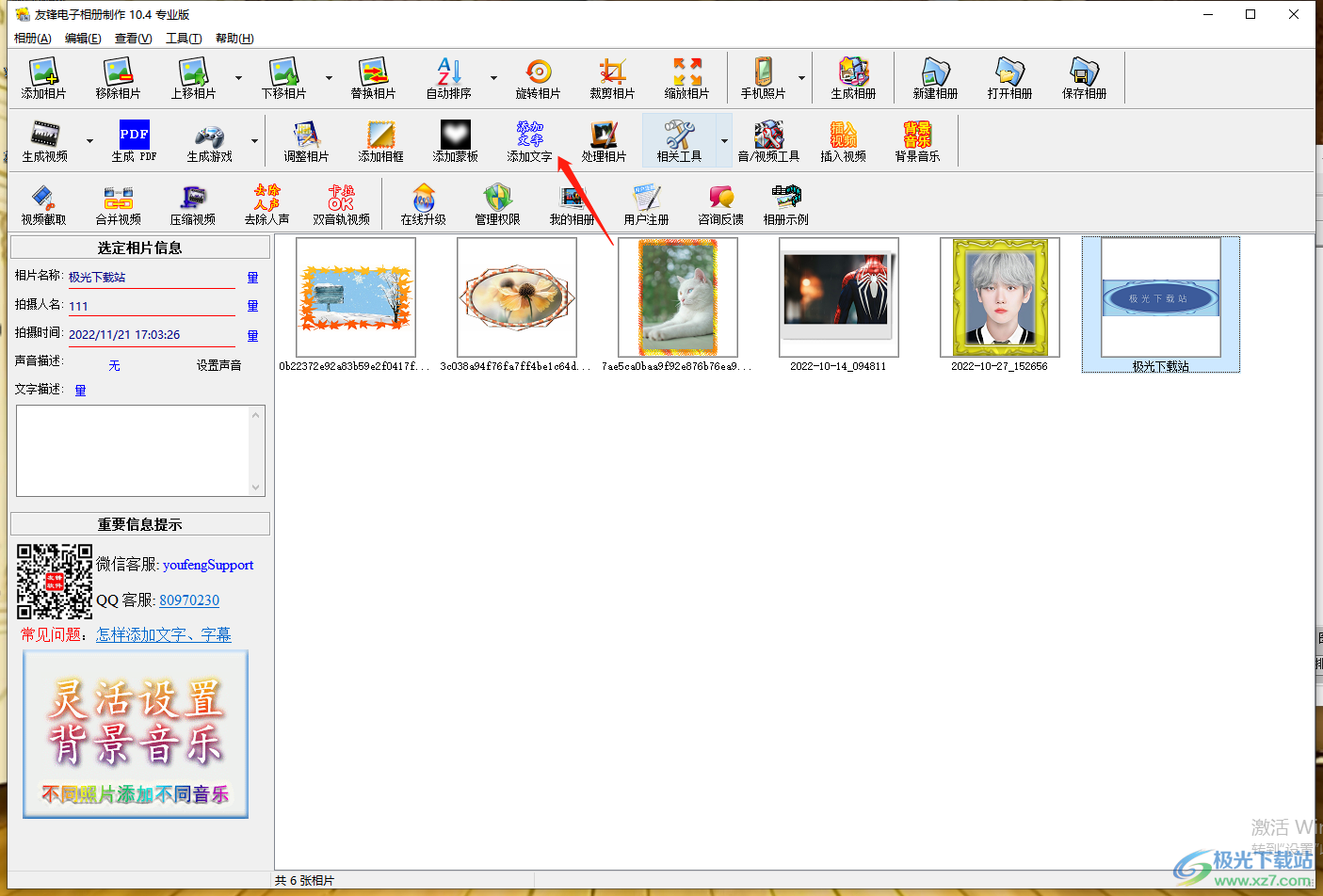1323x896 pixels.
Task: Click the down arrow of 文字描述 scrollbar
Action: coord(256,488)
